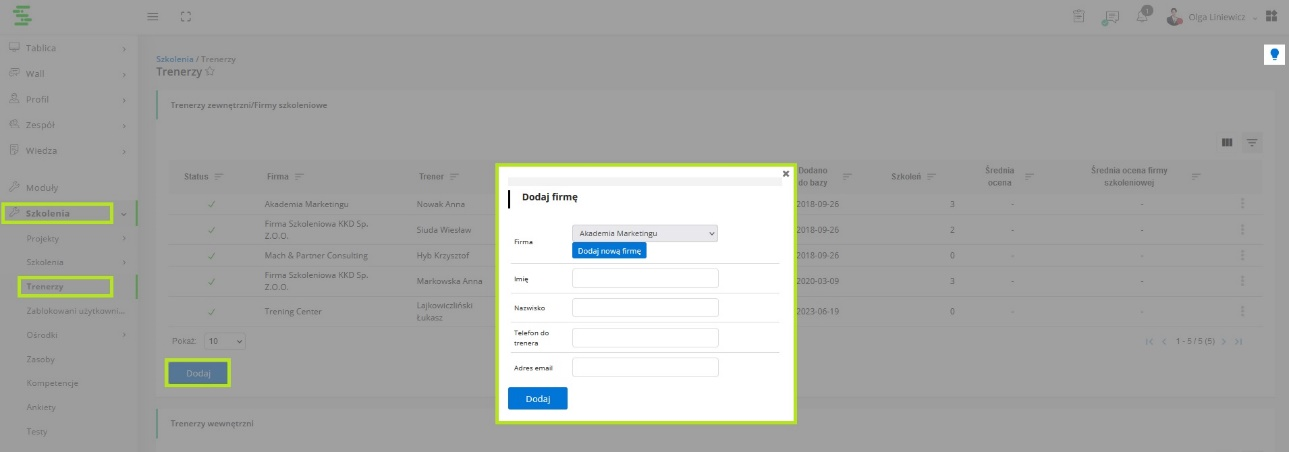The height and width of the screenshot is (452, 1289).
Task: Open the Firma dropdown in the dialog
Action: (645, 233)
